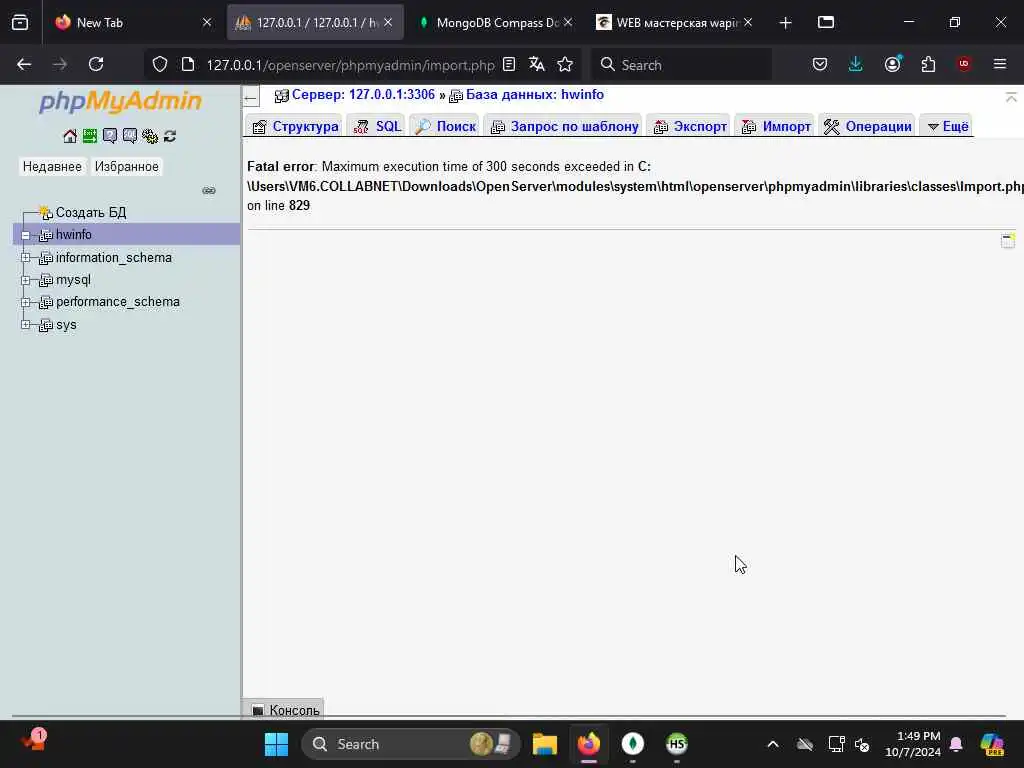Reload the page with browser refresh button
This screenshot has height=768, width=1024.
tap(96, 64)
